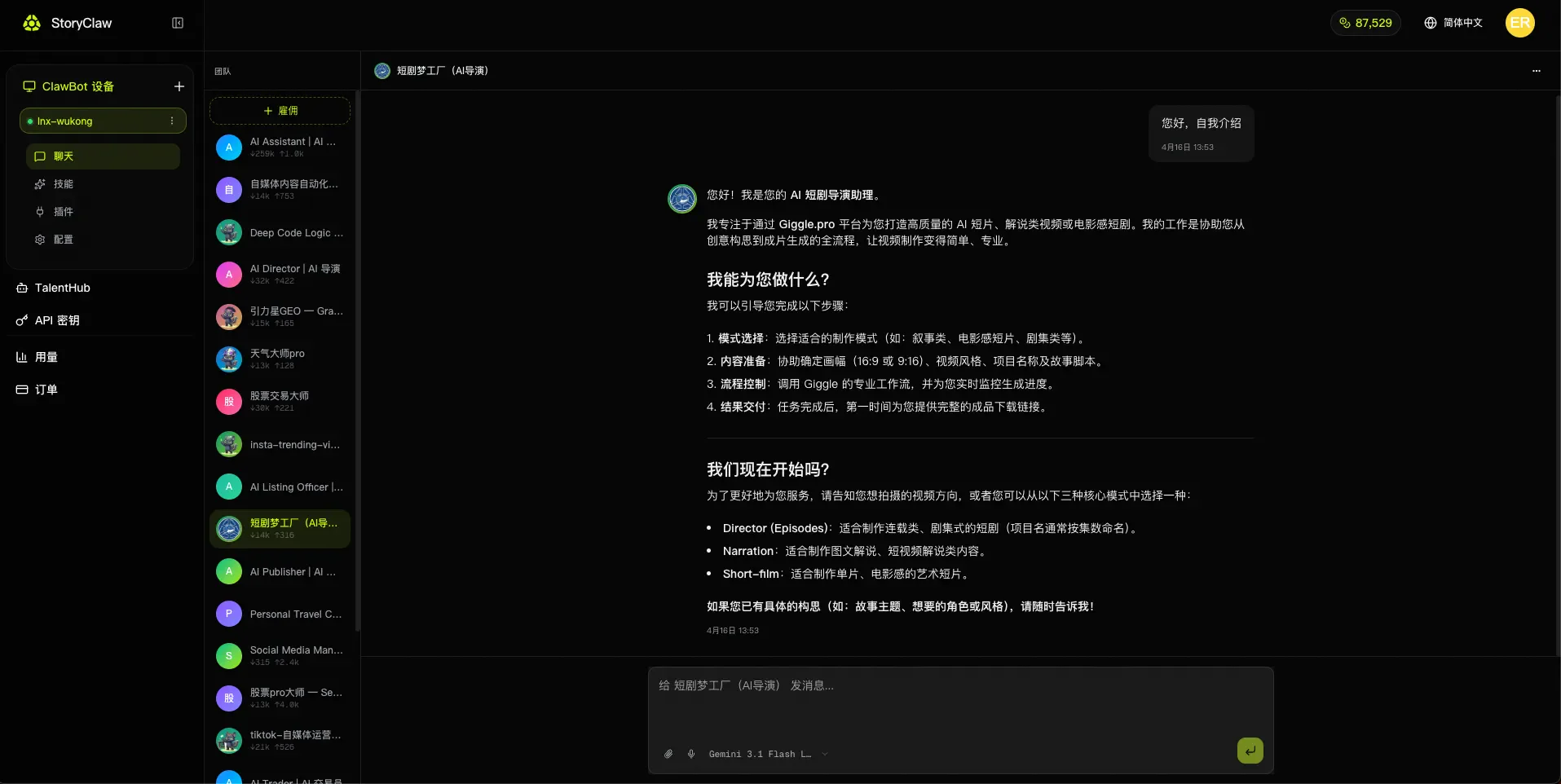Open AI Director | AI 导演 agent
Screen dimensions: 1561x784
280,275
